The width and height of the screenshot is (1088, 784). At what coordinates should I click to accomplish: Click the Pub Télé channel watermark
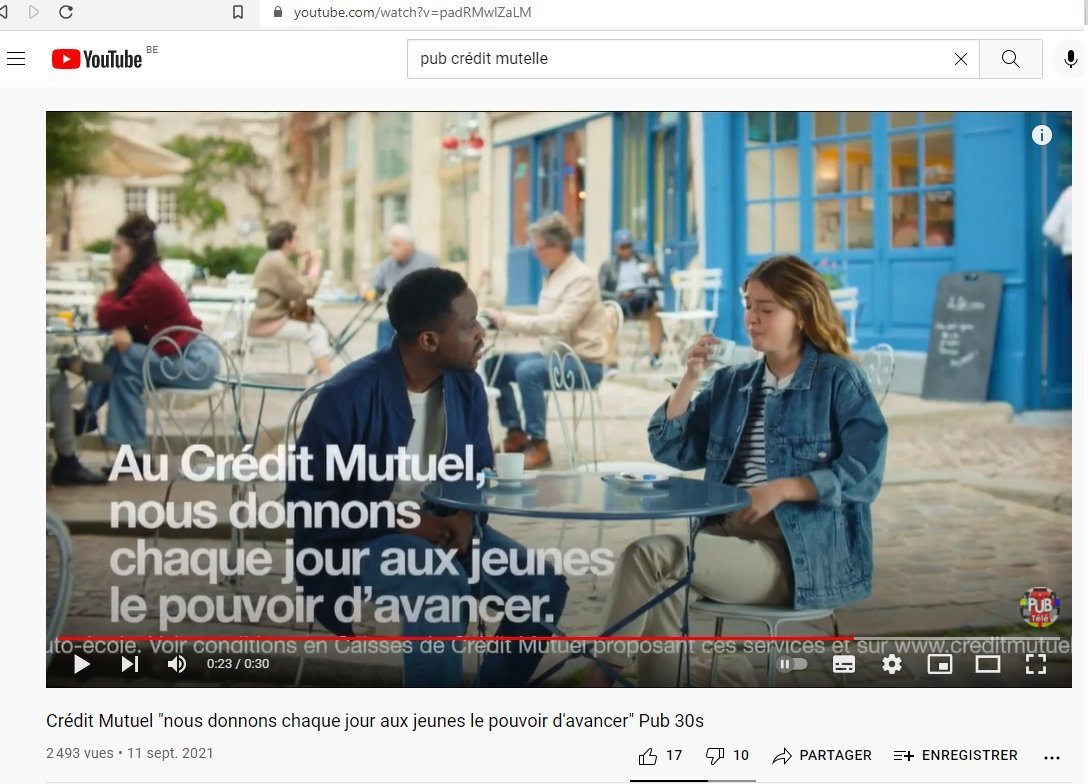[x=1039, y=607]
